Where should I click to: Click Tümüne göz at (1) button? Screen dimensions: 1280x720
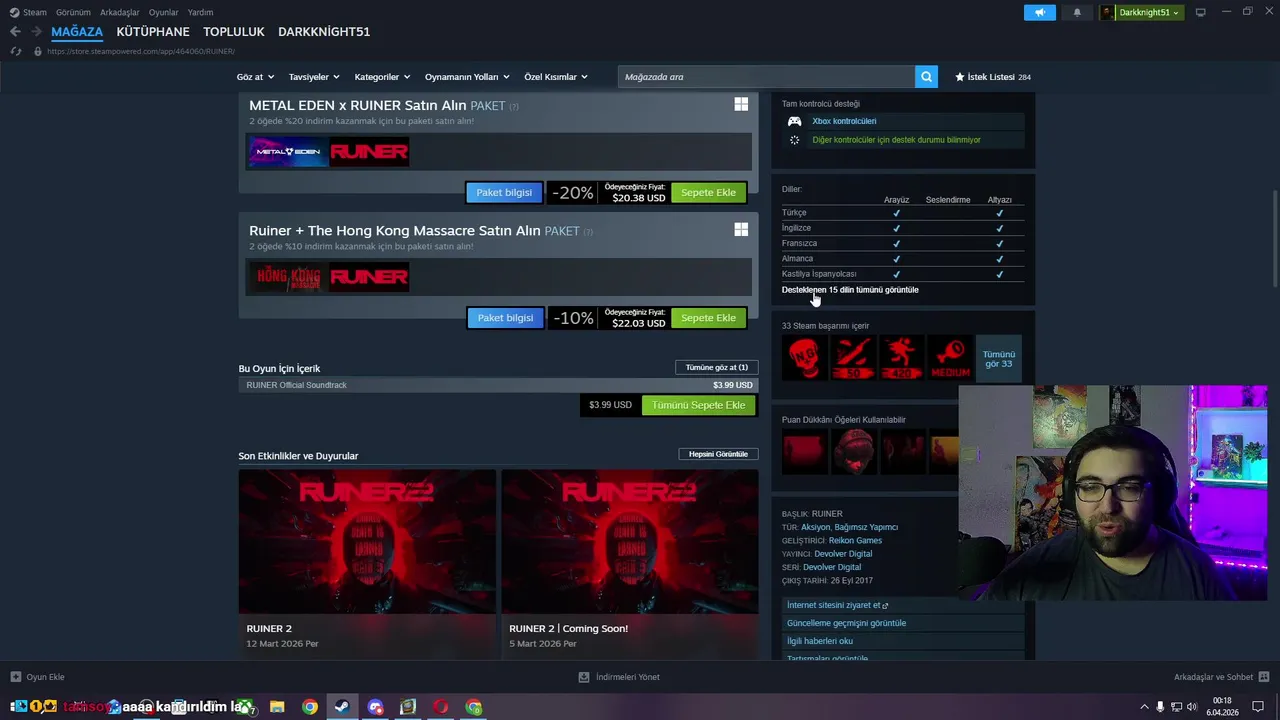[716, 367]
